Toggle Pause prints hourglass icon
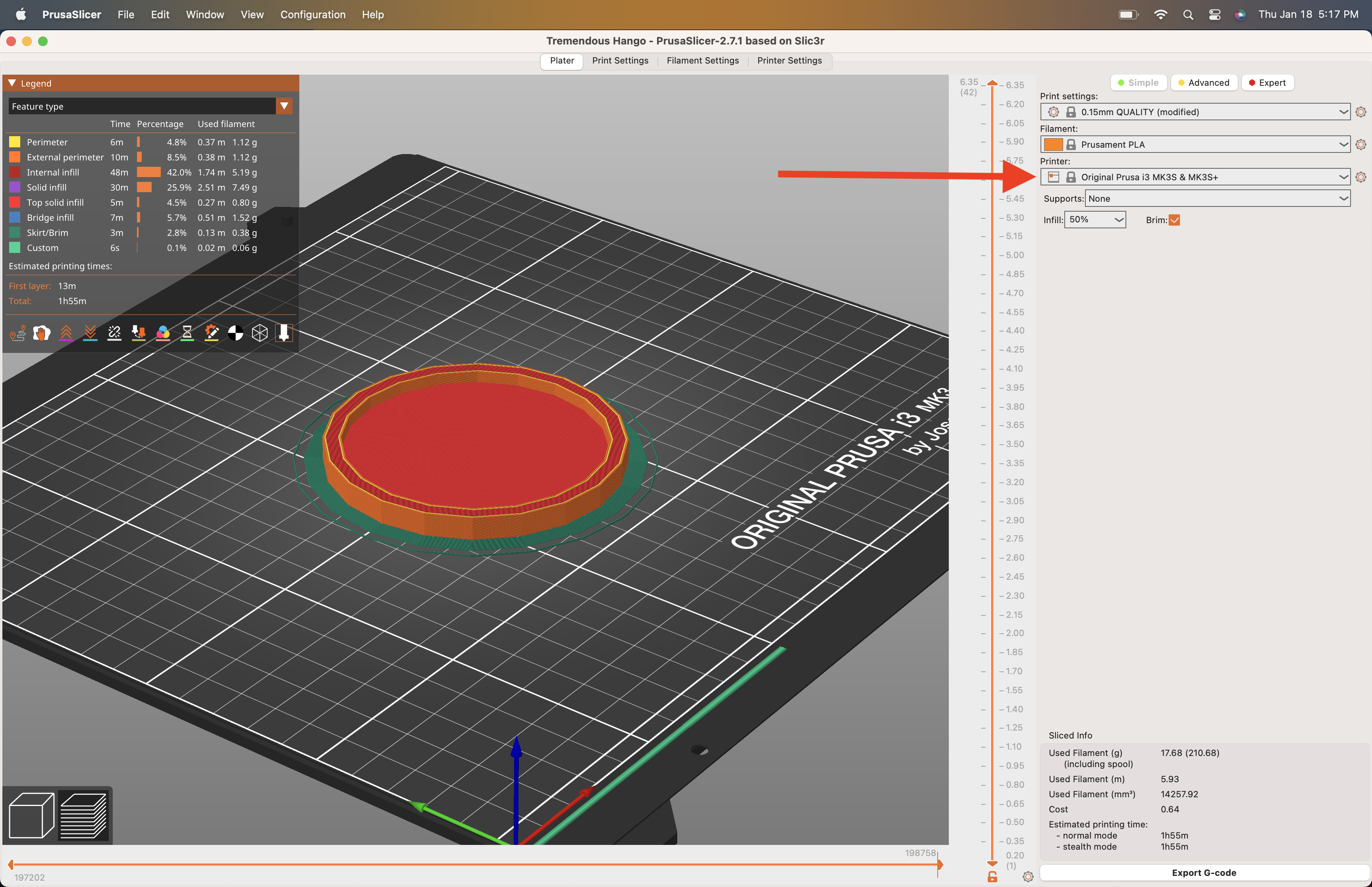Screen dimensions: 1372x887 187,333
